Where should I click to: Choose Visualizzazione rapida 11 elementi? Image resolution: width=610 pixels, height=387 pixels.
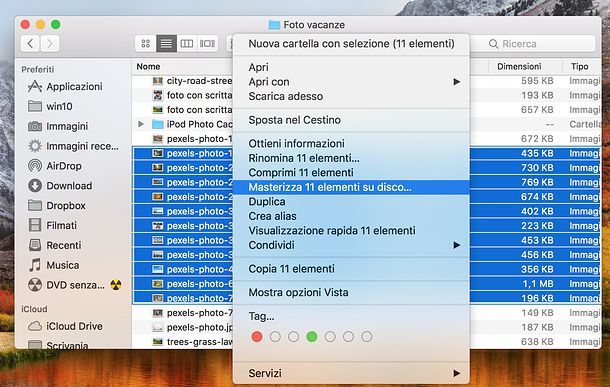[351, 231]
